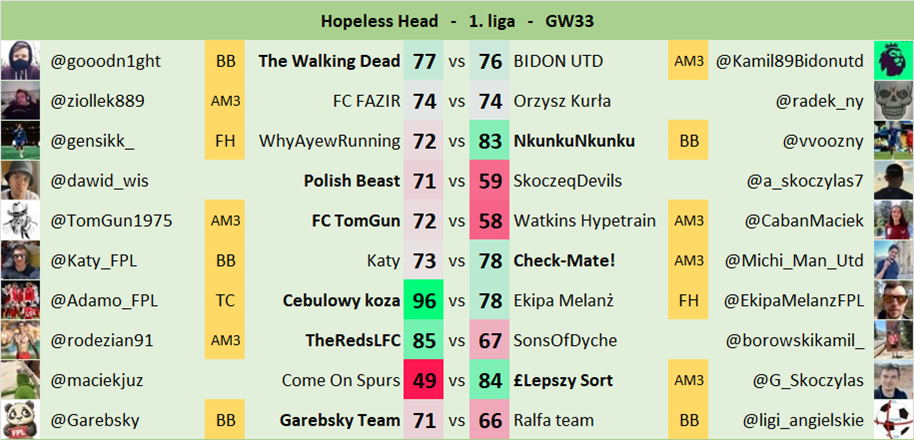Select the FH badge next to @EkipaMelanzFPL
Viewport: 914px width, 440px height.
click(689, 300)
